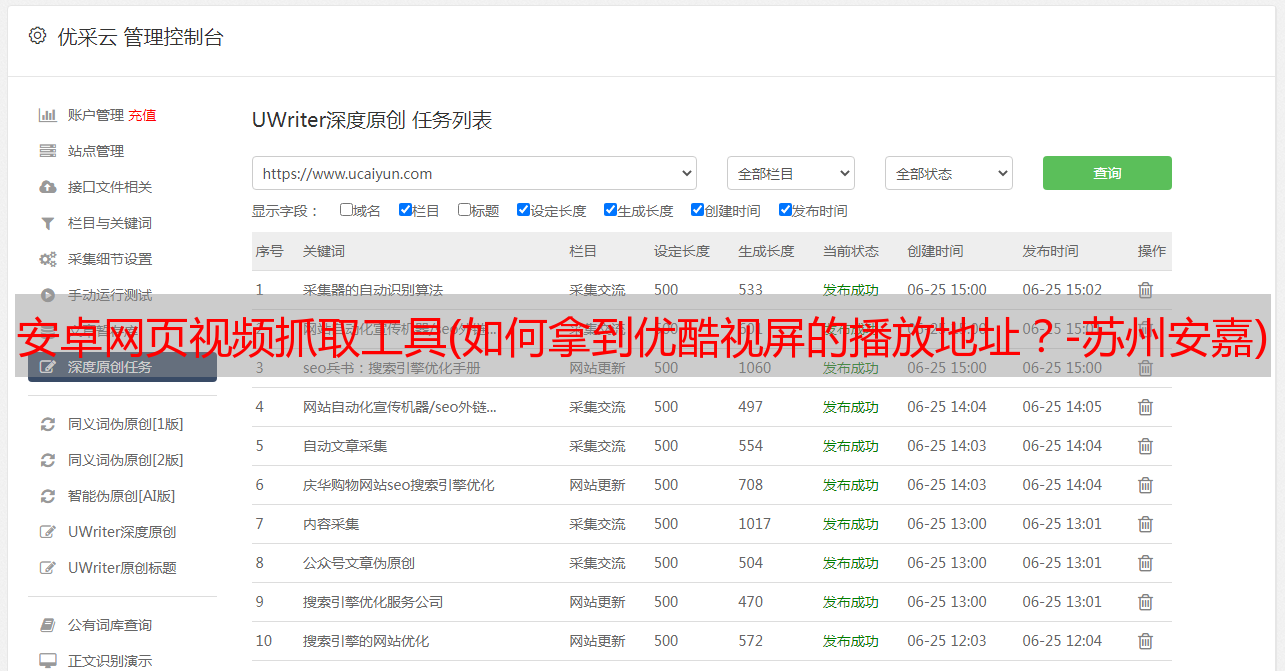Image resolution: width=1285 pixels, height=671 pixels.
Task: Remove the 内容采集 task via trash icon
Action: (x=1146, y=524)
